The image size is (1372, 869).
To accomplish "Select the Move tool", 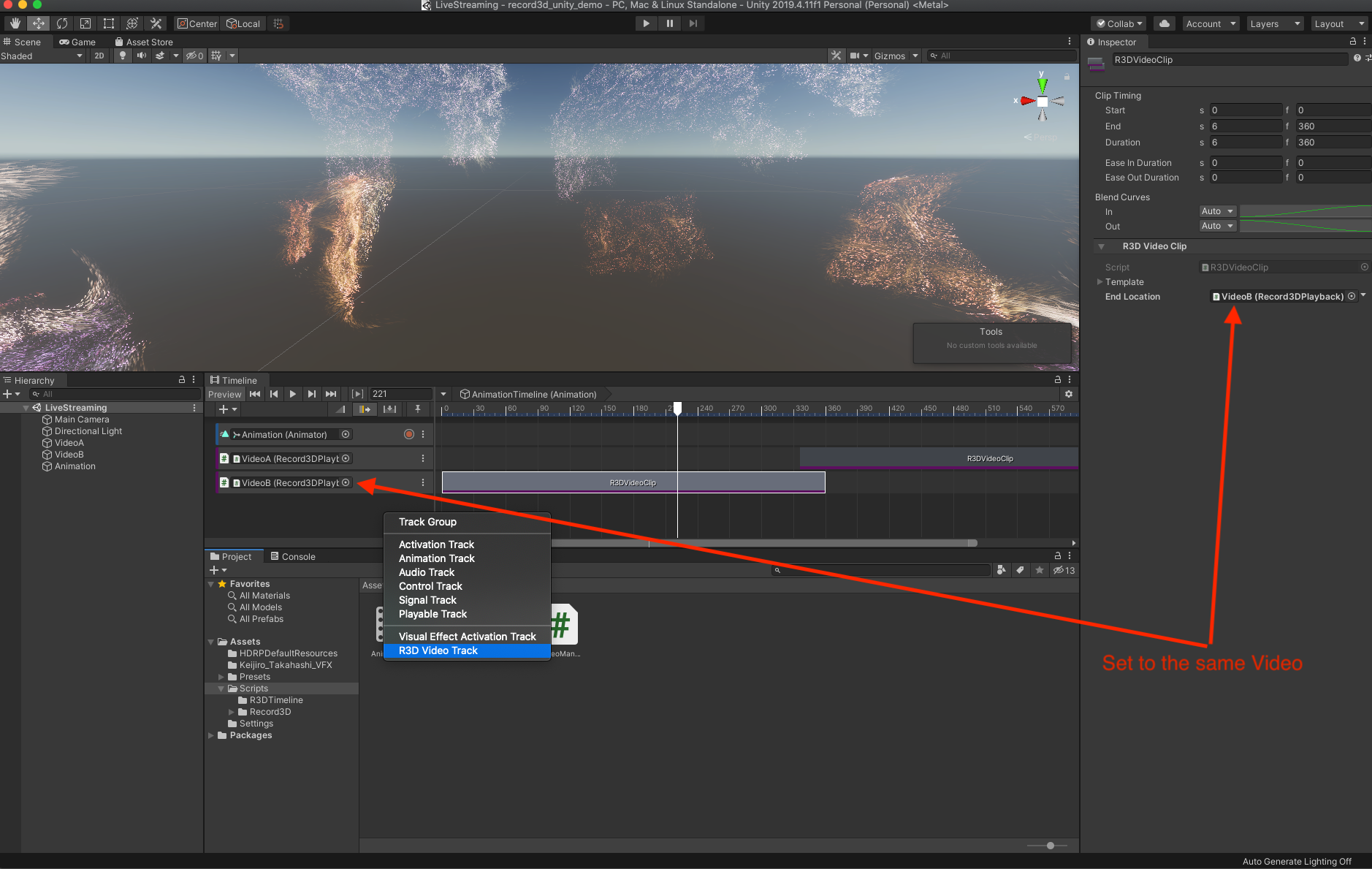I will pos(39,23).
